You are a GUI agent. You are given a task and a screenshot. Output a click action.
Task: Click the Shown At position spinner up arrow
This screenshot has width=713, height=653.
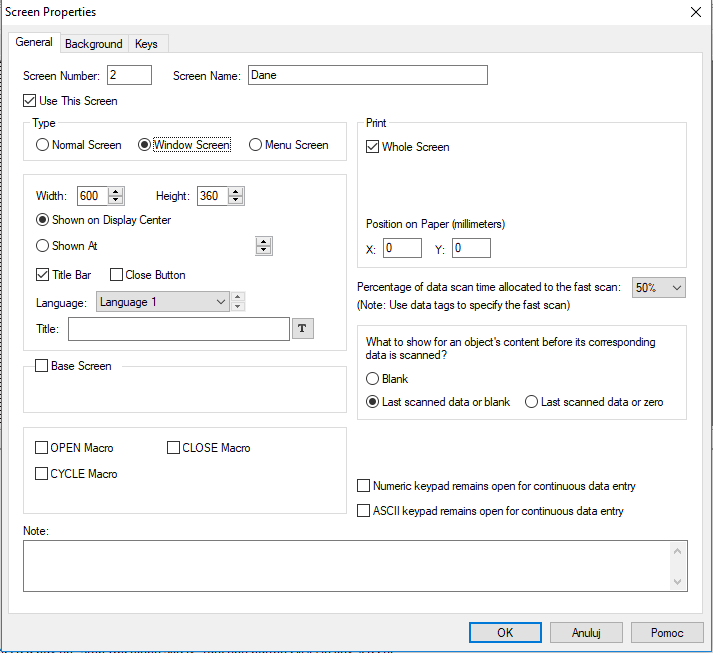pyautogui.click(x=264, y=241)
